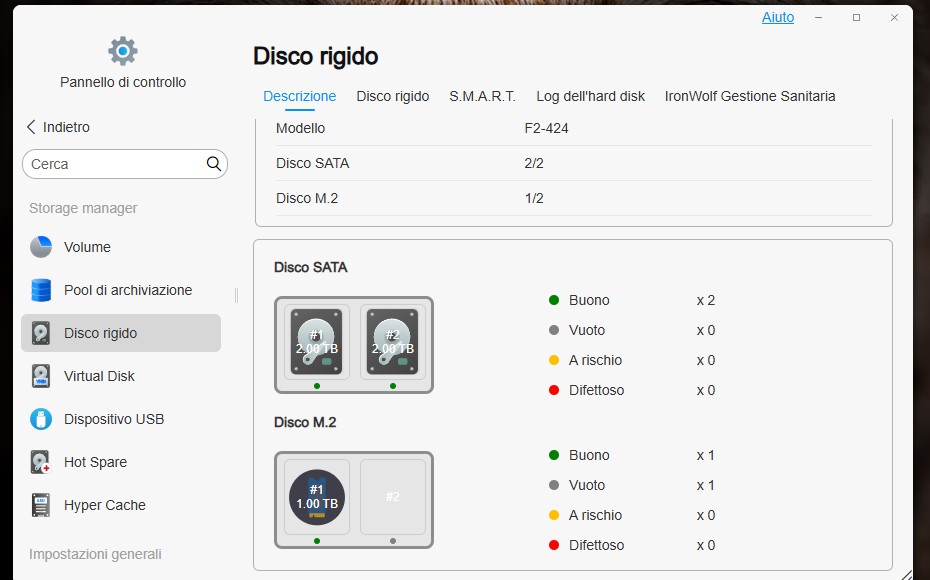The width and height of the screenshot is (930, 580).
Task: Click the search magnifier icon
Action: point(214,164)
